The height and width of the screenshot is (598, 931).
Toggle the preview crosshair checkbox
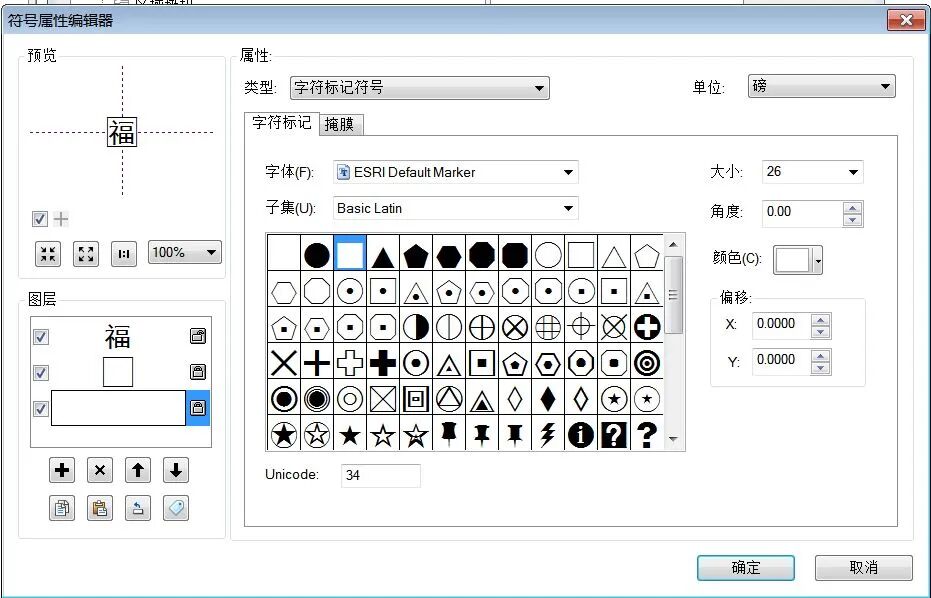click(40, 219)
